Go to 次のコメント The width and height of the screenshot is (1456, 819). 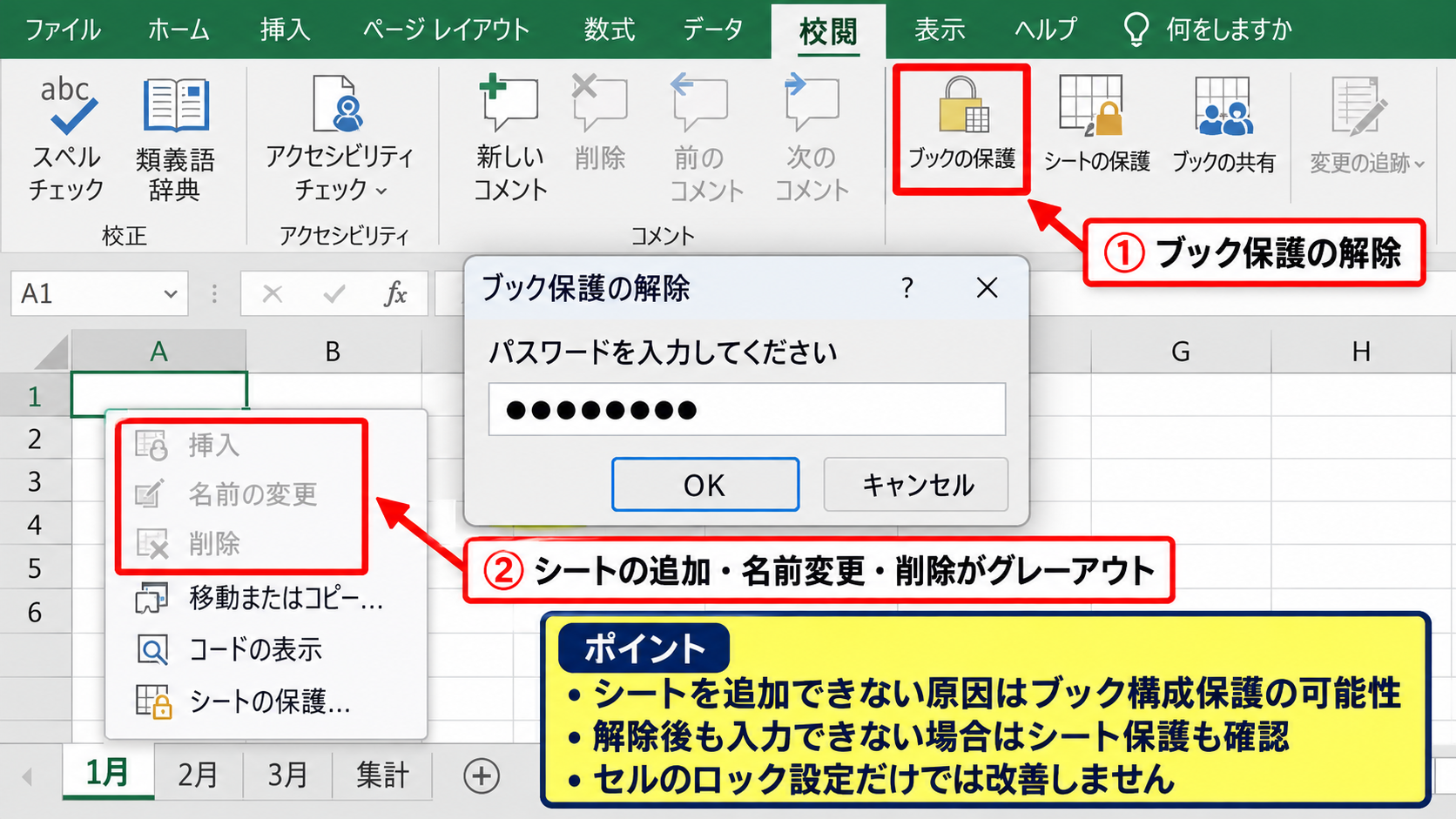pos(812,139)
